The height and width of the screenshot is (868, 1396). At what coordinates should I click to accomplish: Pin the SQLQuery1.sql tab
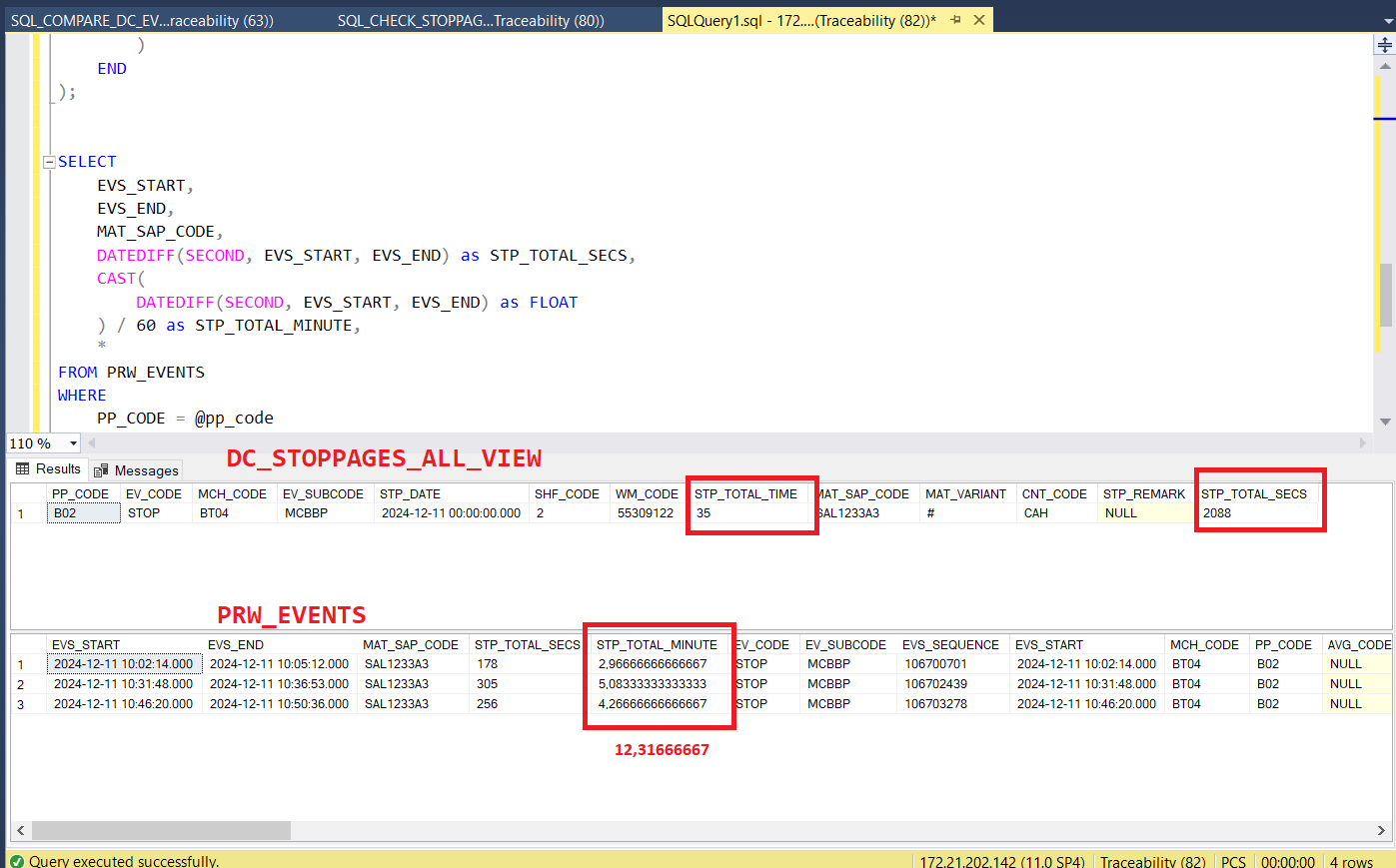click(955, 20)
